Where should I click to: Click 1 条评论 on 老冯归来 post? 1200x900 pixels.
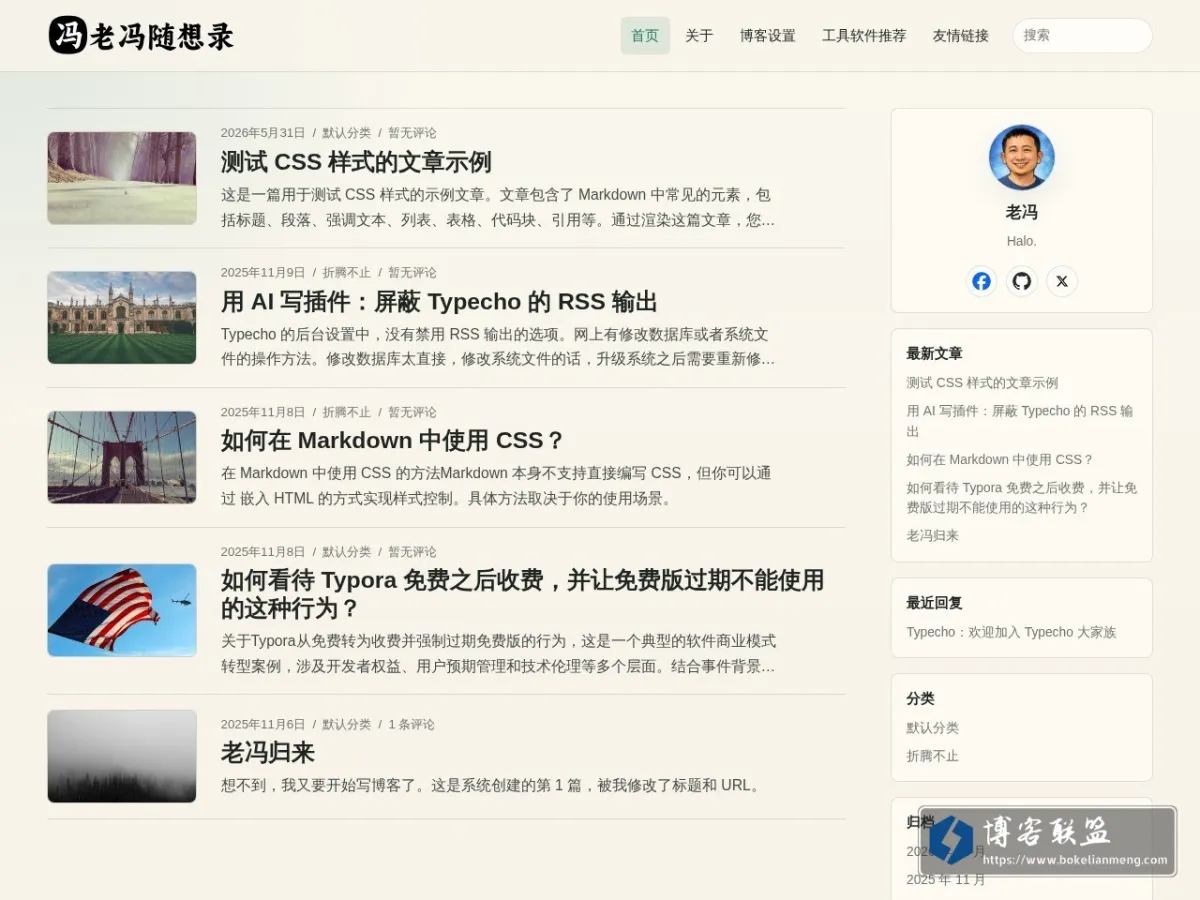point(411,725)
